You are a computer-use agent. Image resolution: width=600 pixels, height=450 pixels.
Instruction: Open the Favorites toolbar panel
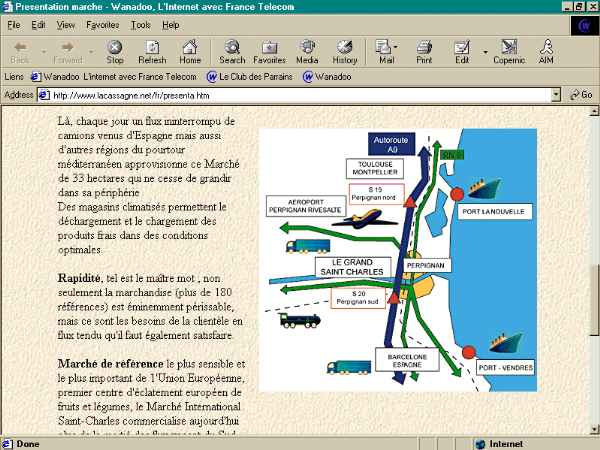point(269,50)
